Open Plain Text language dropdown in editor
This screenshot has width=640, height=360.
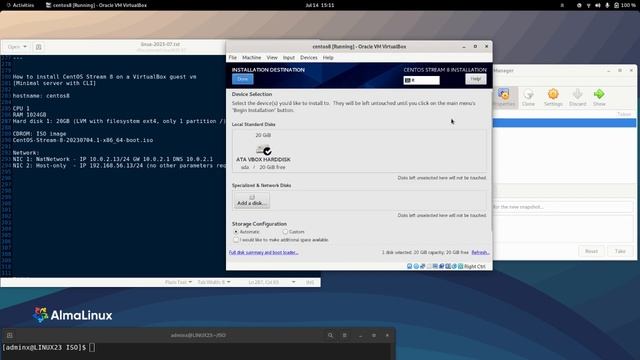178,282
